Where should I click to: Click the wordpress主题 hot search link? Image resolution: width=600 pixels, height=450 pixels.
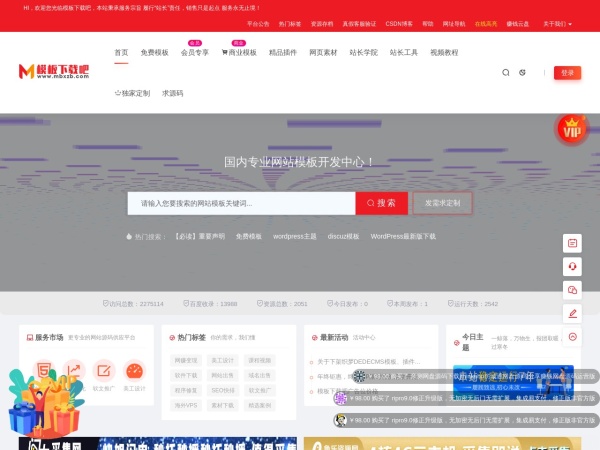pos(295,236)
